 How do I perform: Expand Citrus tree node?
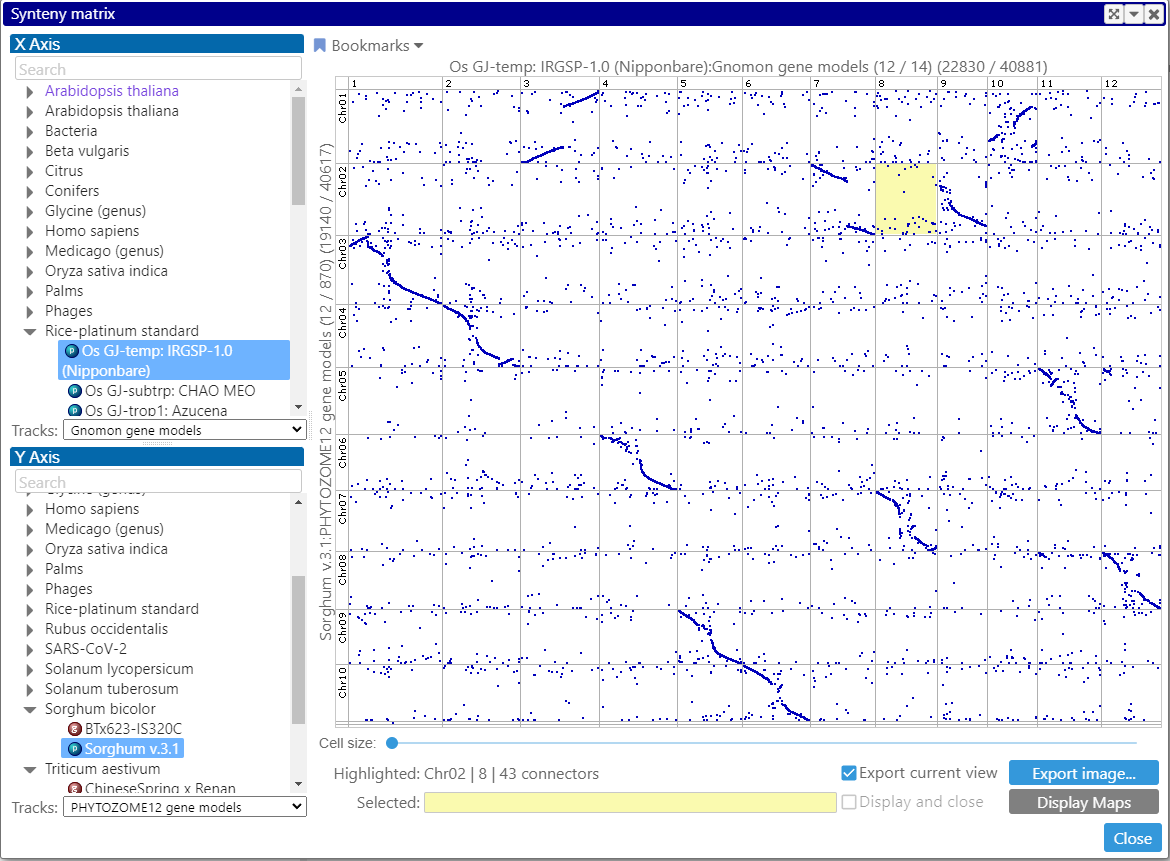[30, 172]
